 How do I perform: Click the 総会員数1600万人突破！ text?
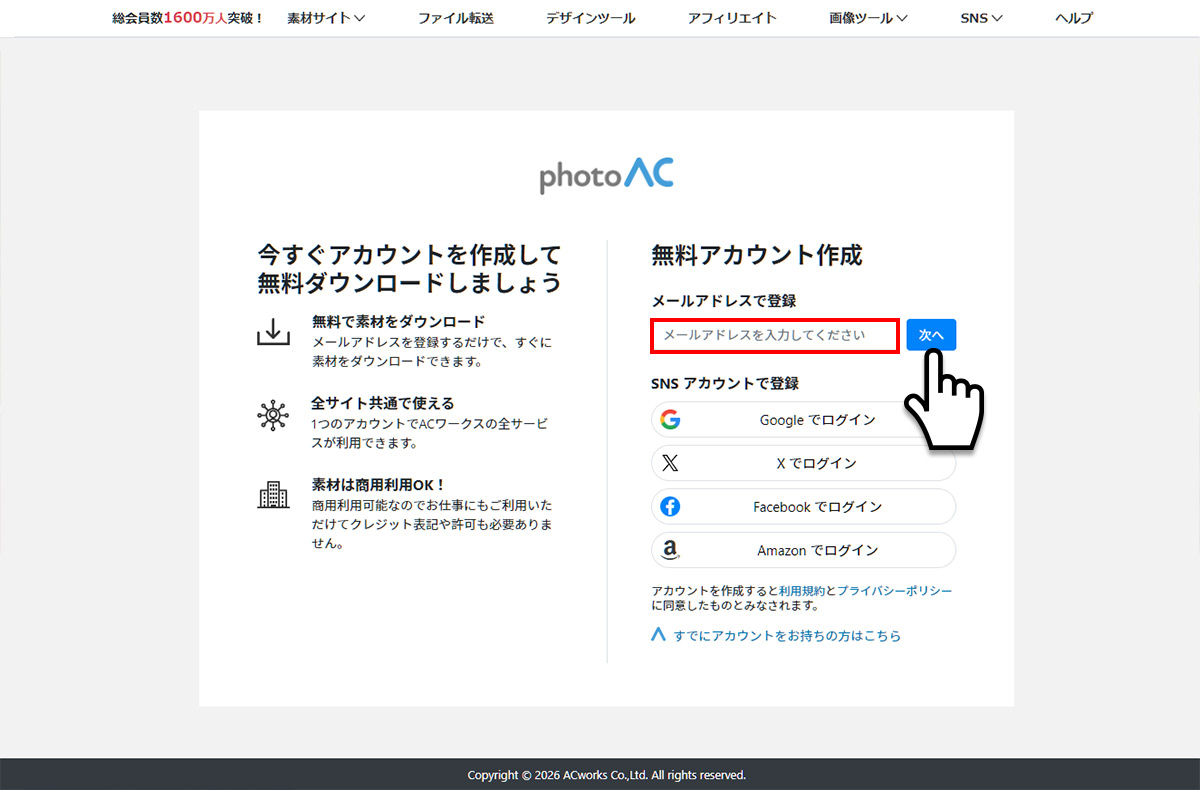tap(188, 18)
